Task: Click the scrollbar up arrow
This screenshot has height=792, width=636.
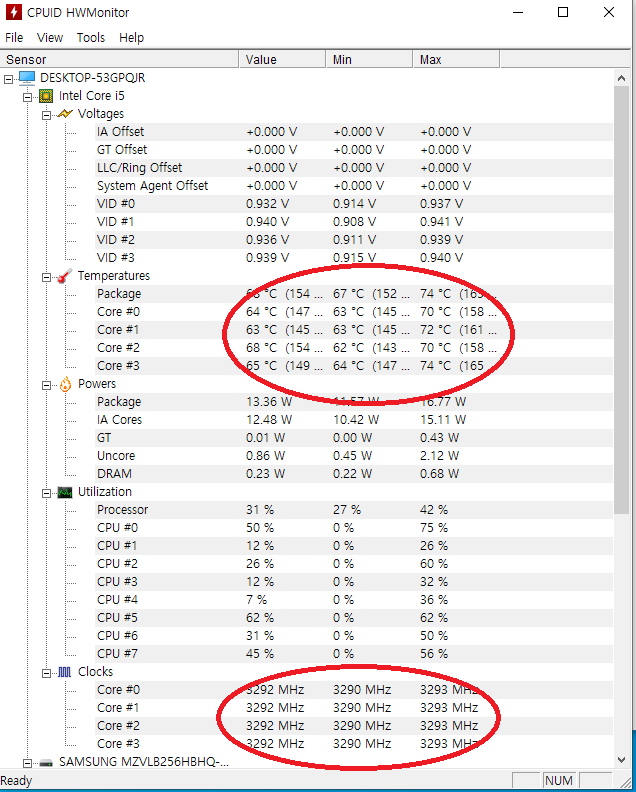Action: pyautogui.click(x=621, y=78)
